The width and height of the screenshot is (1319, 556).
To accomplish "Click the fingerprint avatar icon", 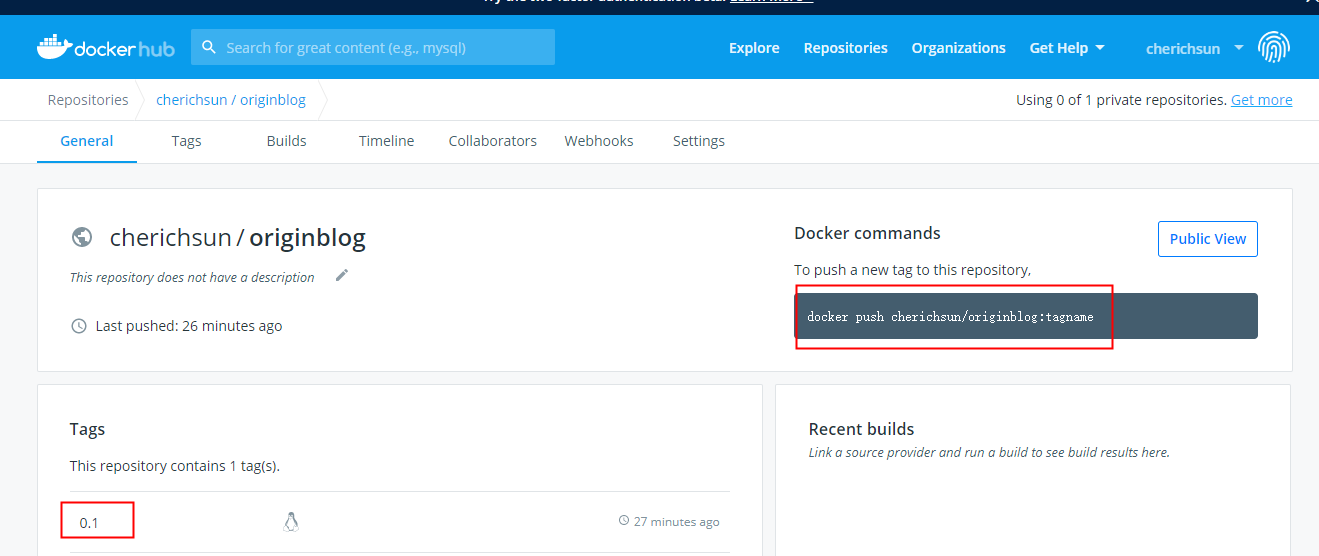I will click(1274, 47).
